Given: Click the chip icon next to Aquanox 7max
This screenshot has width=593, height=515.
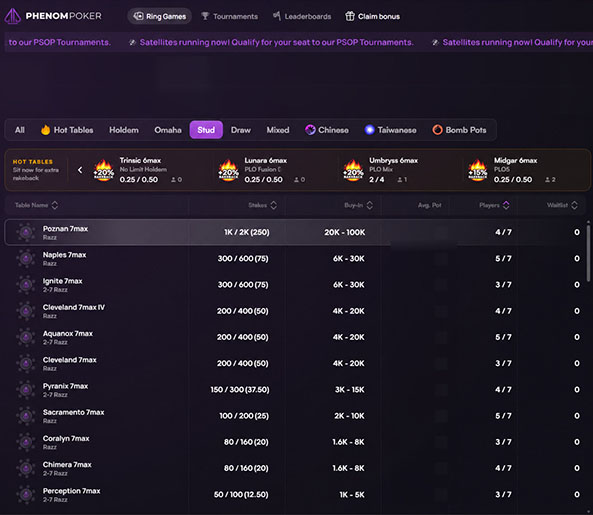Looking at the screenshot, I should pos(26,337).
